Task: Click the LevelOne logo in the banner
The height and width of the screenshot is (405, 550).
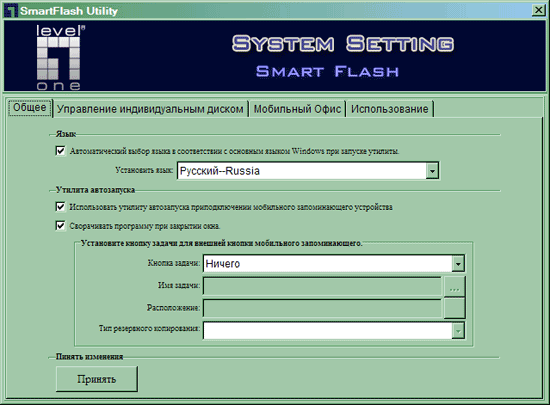Action: (59, 58)
